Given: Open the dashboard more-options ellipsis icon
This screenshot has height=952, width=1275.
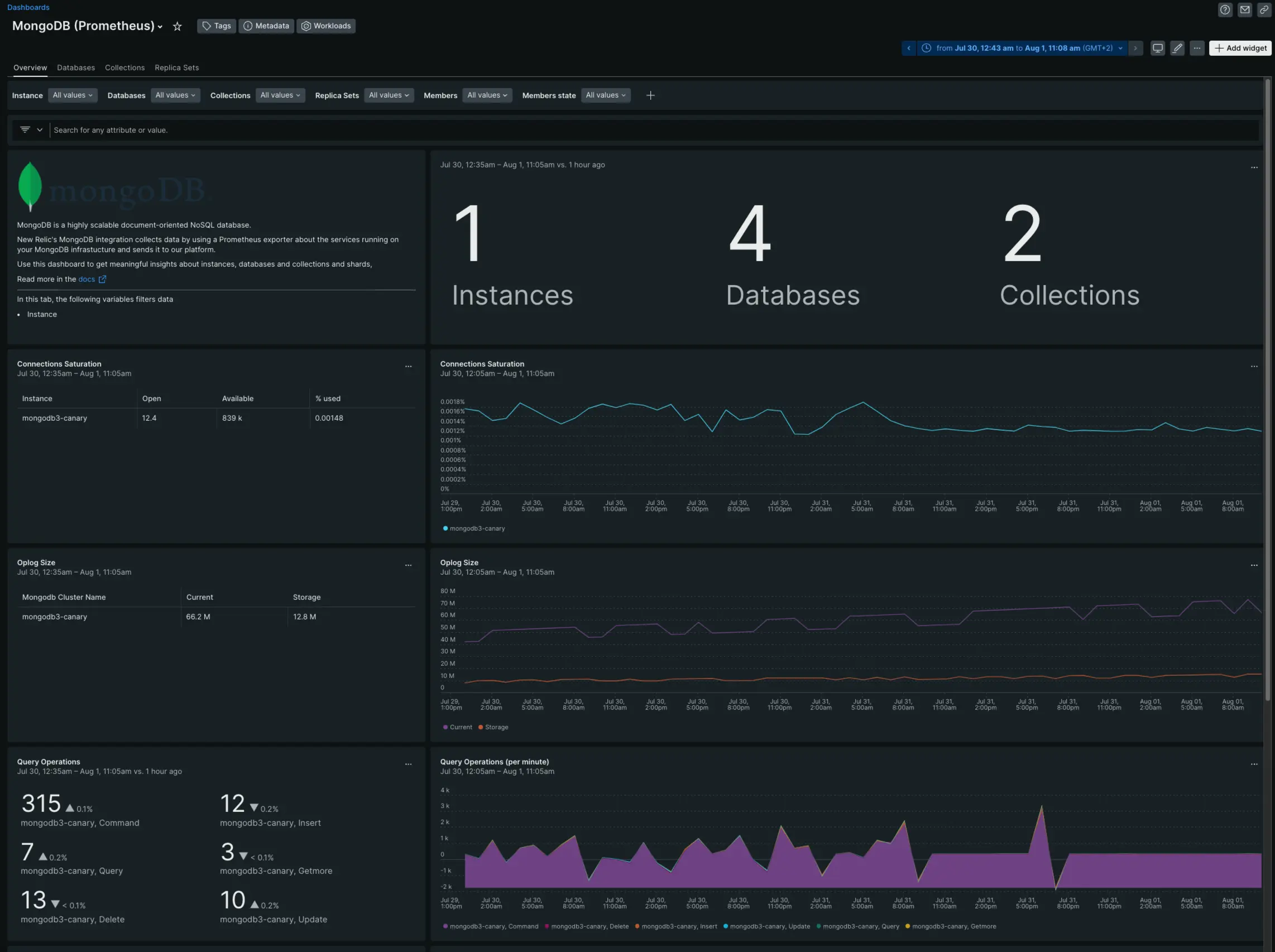Looking at the screenshot, I should coord(1197,49).
